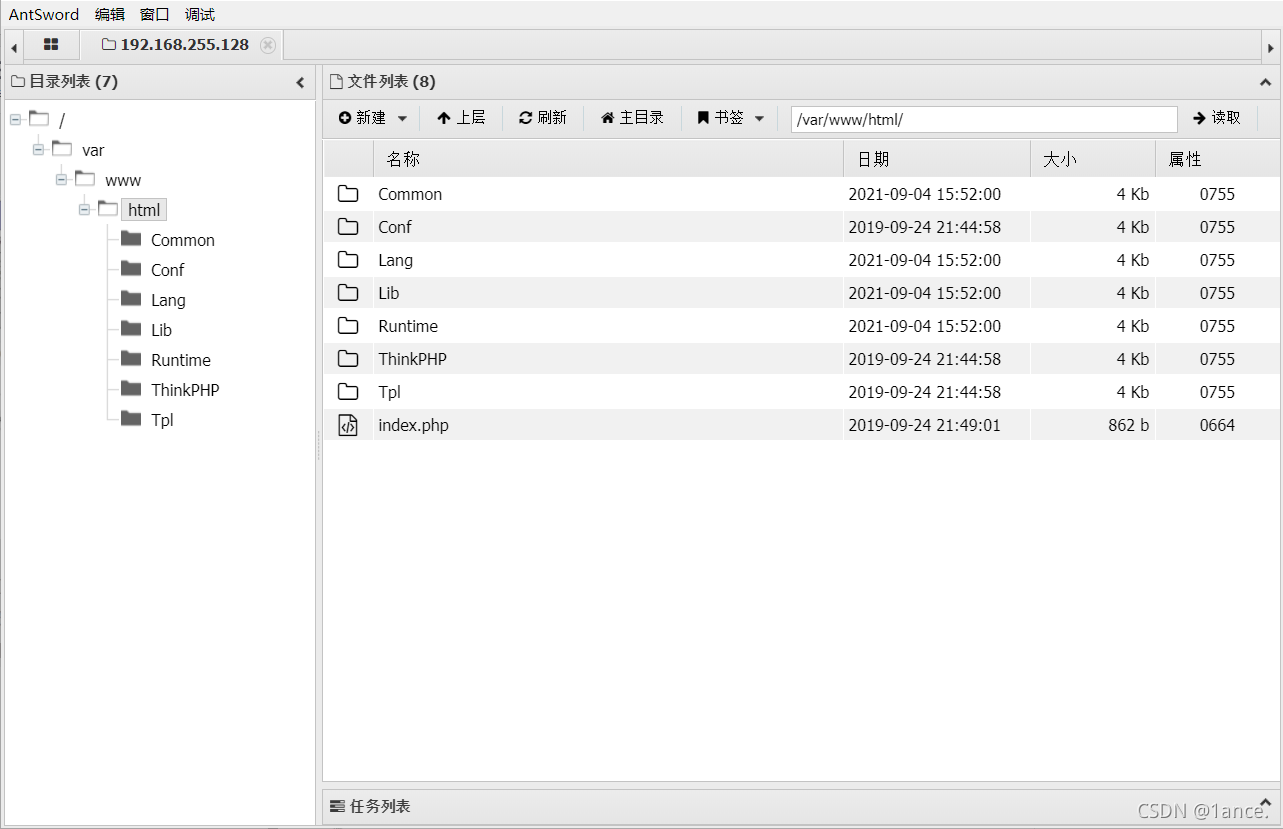
Task: Refresh the list with 刷新
Action: click(543, 118)
